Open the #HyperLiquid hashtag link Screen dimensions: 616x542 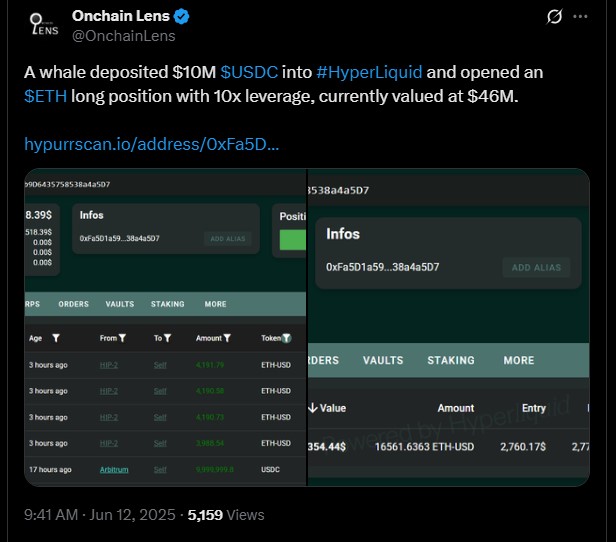tap(369, 72)
